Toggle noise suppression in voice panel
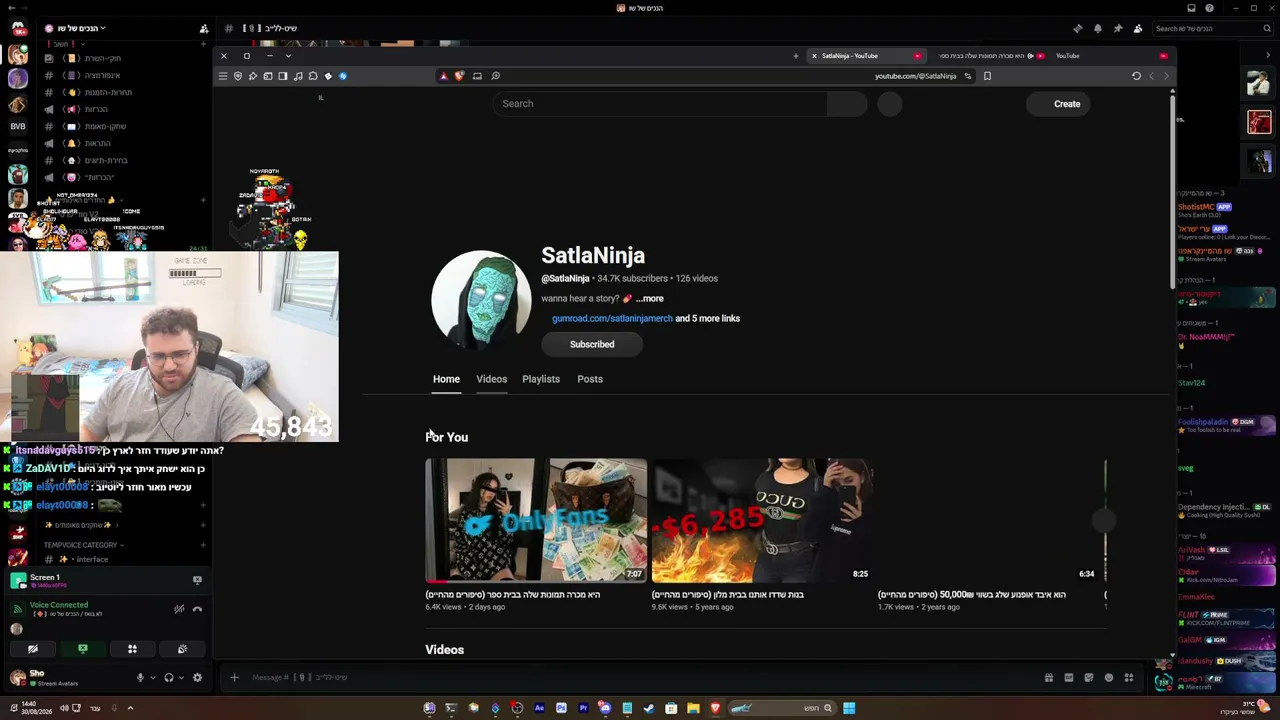The width and height of the screenshot is (1280, 720). click(179, 609)
